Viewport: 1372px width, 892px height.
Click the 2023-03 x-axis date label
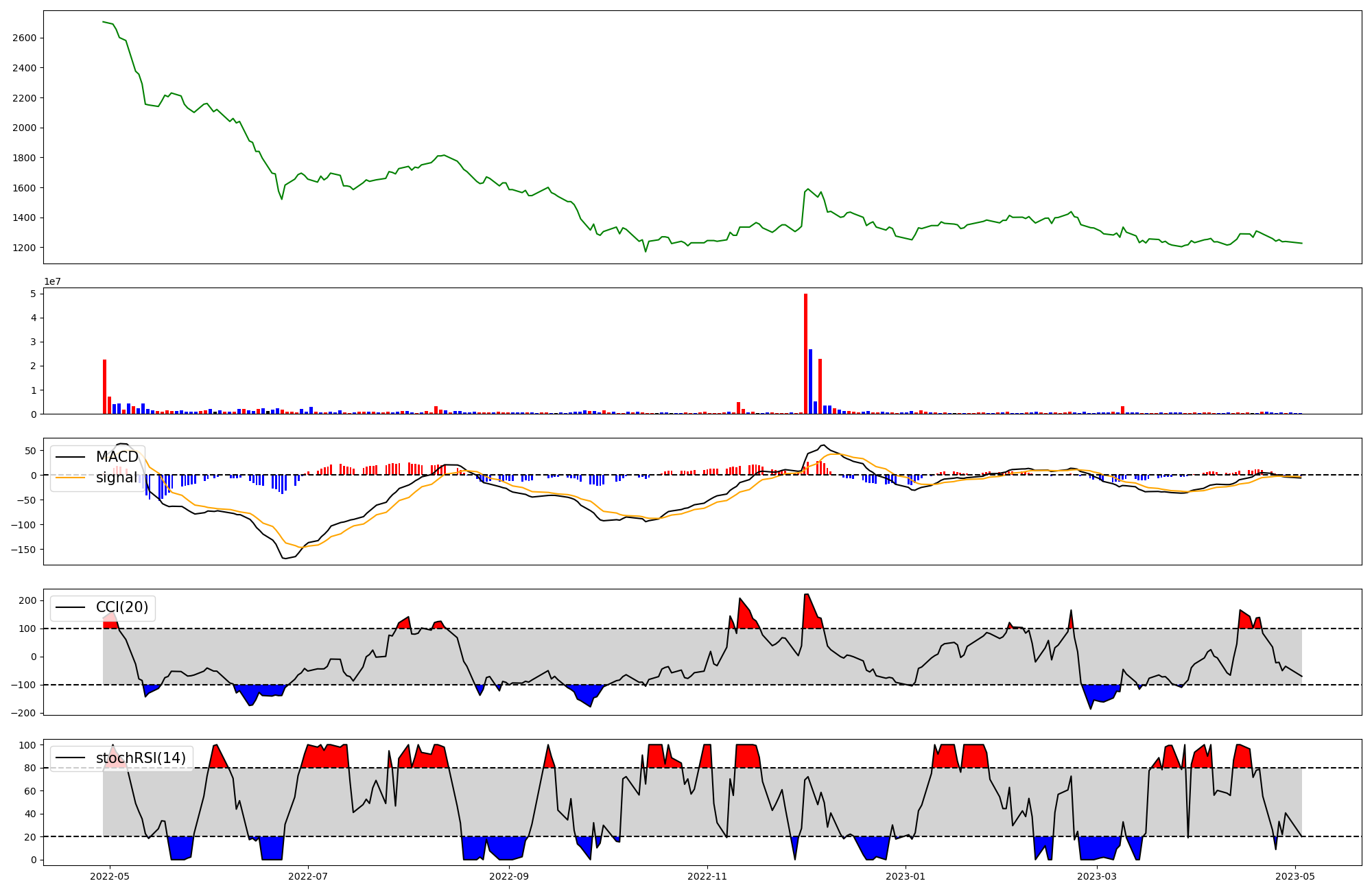tap(1097, 876)
